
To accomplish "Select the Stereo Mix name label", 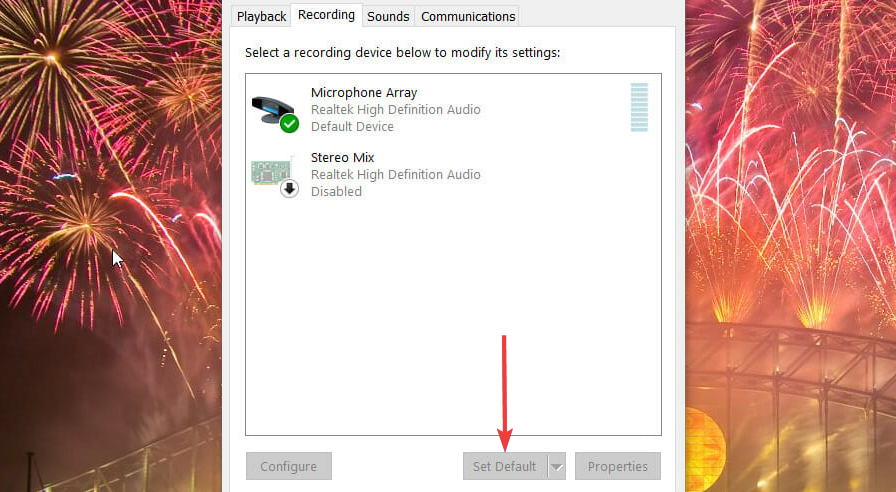I will pyautogui.click(x=342, y=157).
